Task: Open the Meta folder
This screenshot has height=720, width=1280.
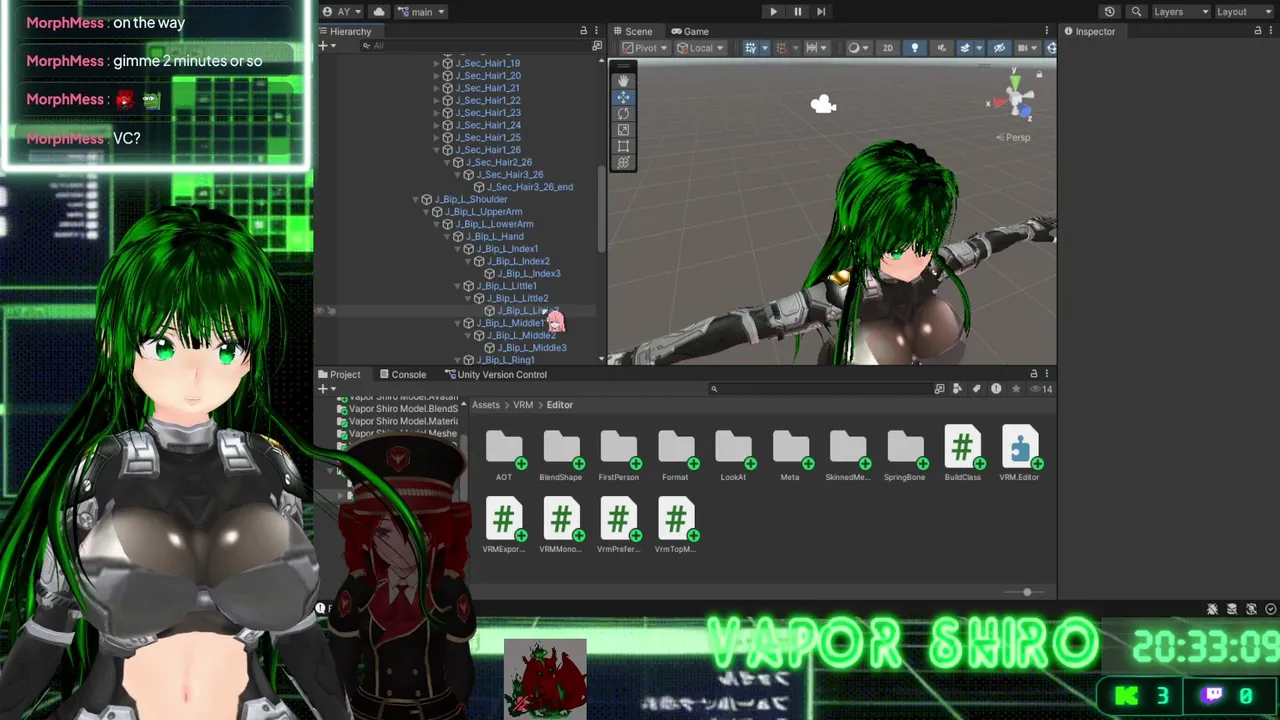Action: point(790,455)
